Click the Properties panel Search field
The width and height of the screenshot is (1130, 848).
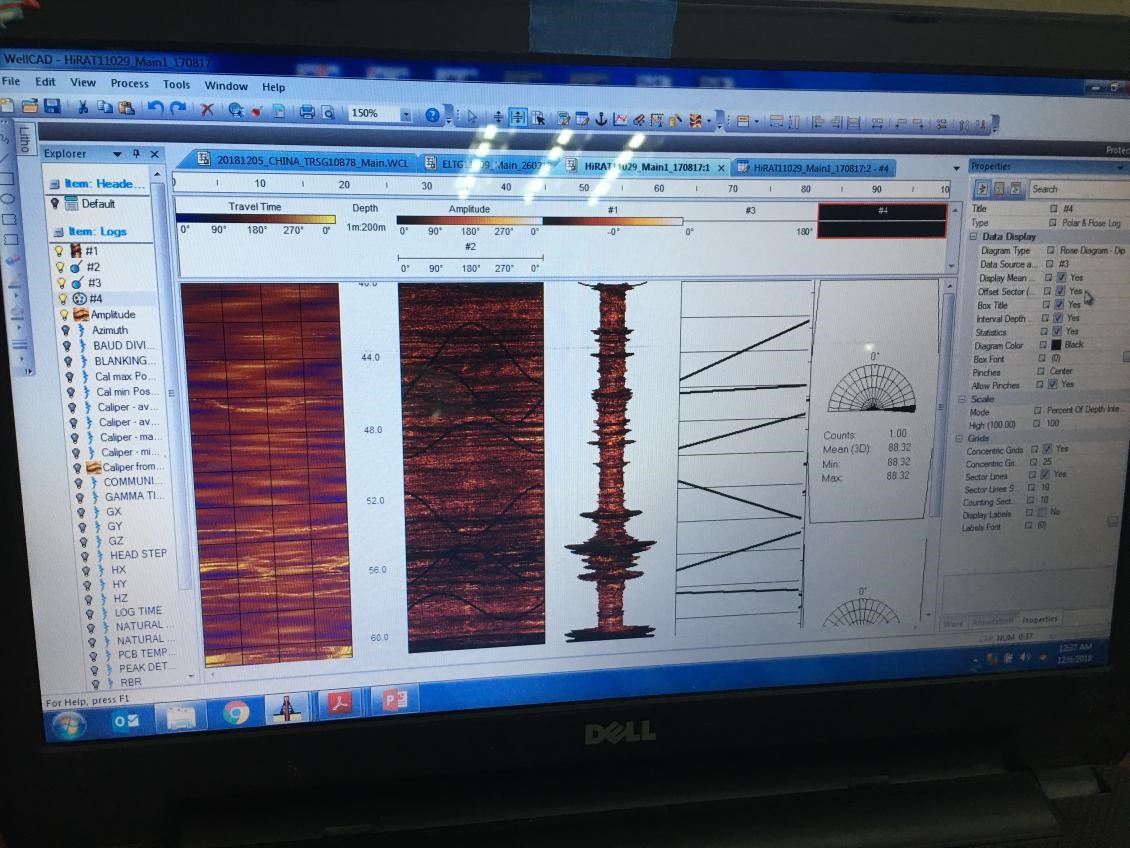(x=1075, y=189)
